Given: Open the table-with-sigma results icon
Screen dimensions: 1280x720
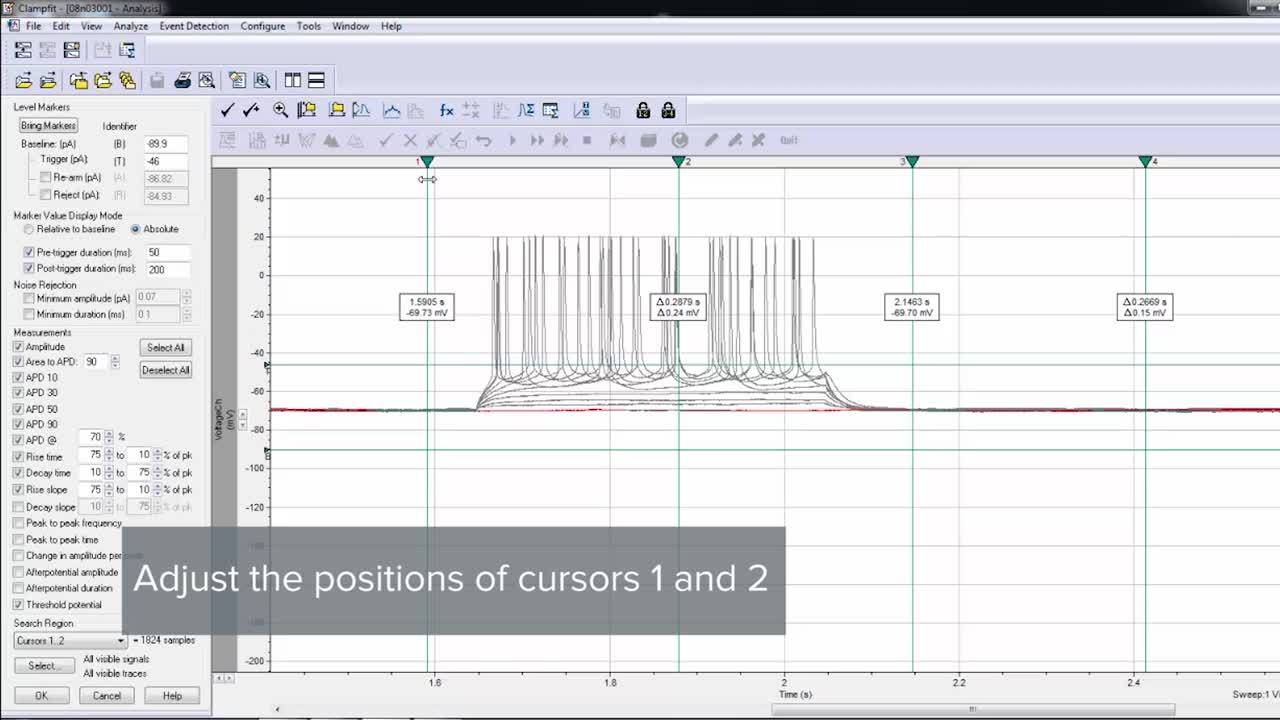Looking at the screenshot, I should (550, 110).
